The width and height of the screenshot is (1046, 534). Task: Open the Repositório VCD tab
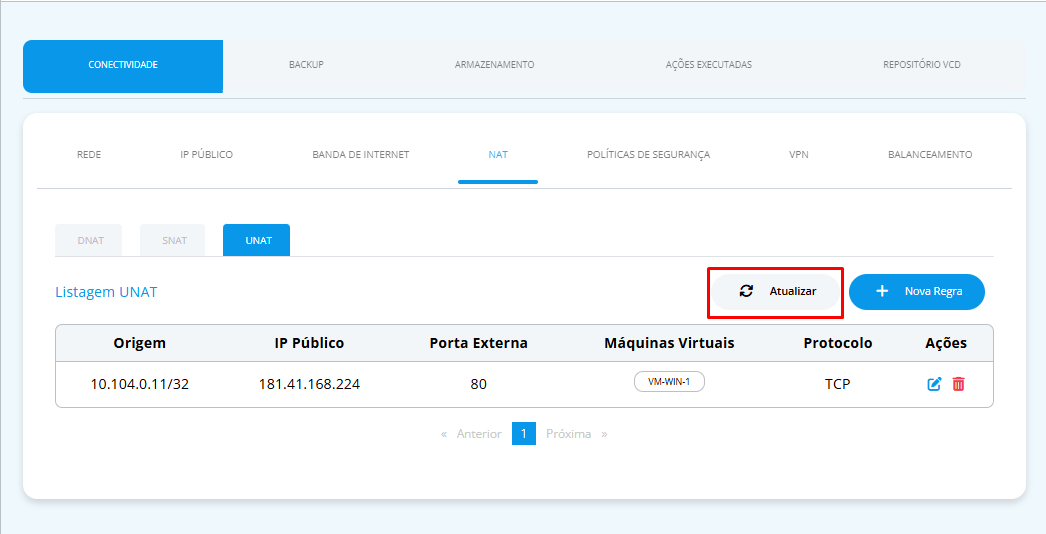[922, 65]
